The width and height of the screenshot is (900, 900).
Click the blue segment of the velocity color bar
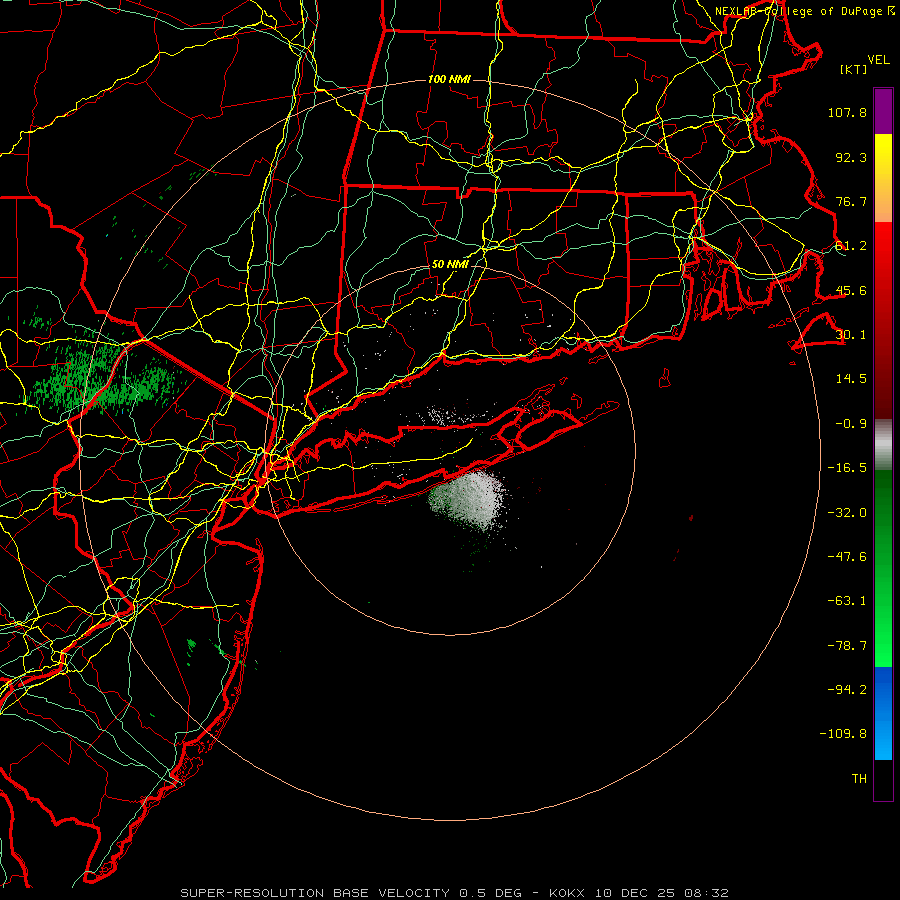click(x=883, y=713)
